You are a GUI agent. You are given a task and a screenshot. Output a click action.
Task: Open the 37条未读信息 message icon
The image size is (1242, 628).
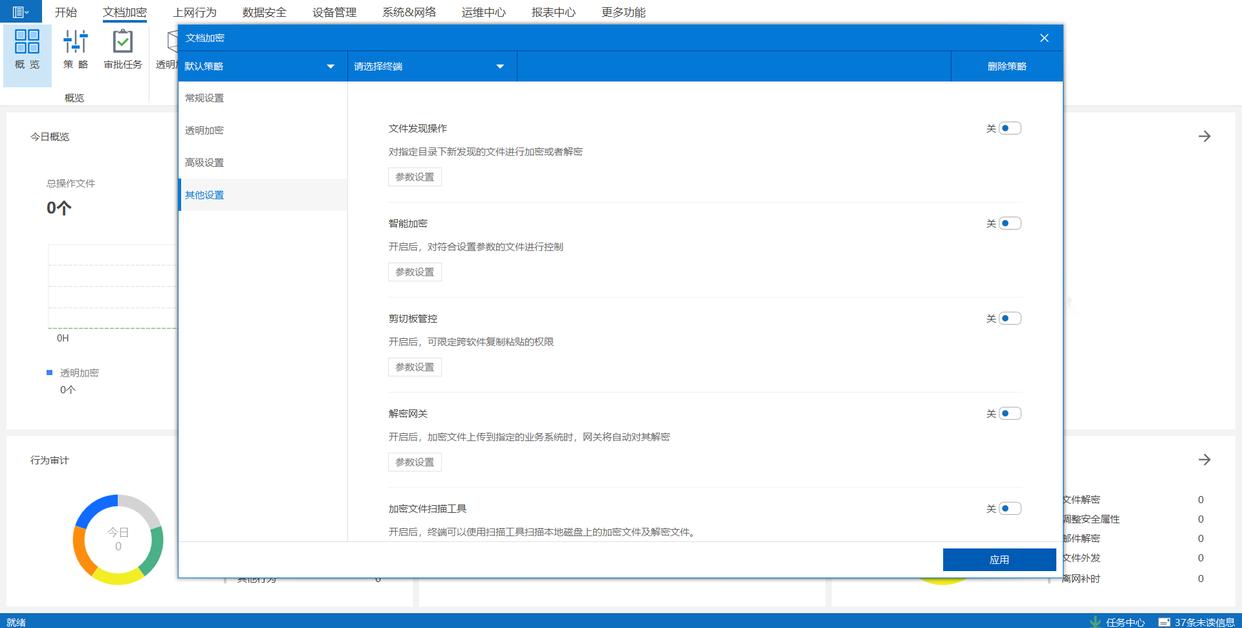point(1164,622)
